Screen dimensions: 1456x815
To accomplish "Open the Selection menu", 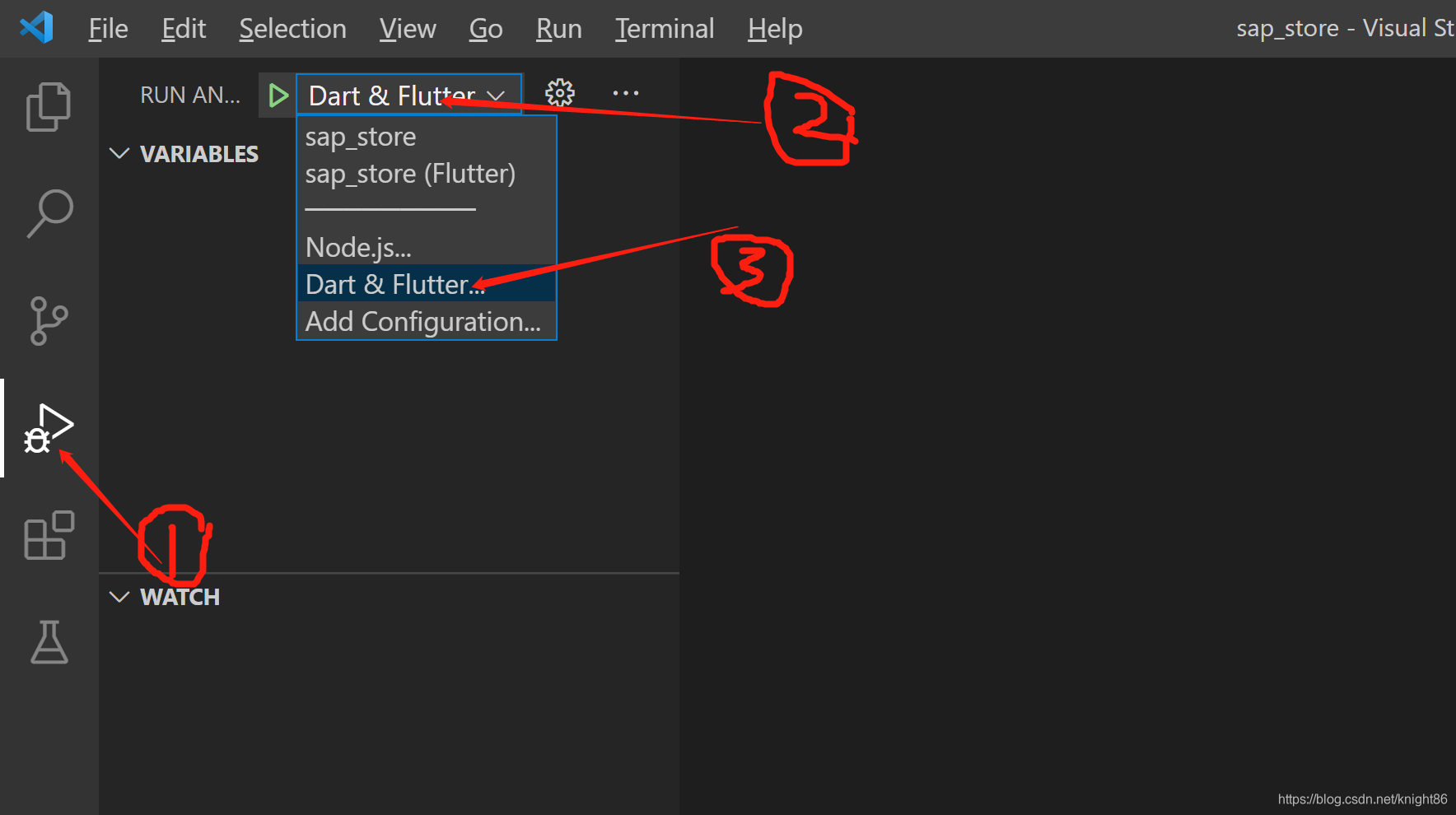I will click(292, 29).
